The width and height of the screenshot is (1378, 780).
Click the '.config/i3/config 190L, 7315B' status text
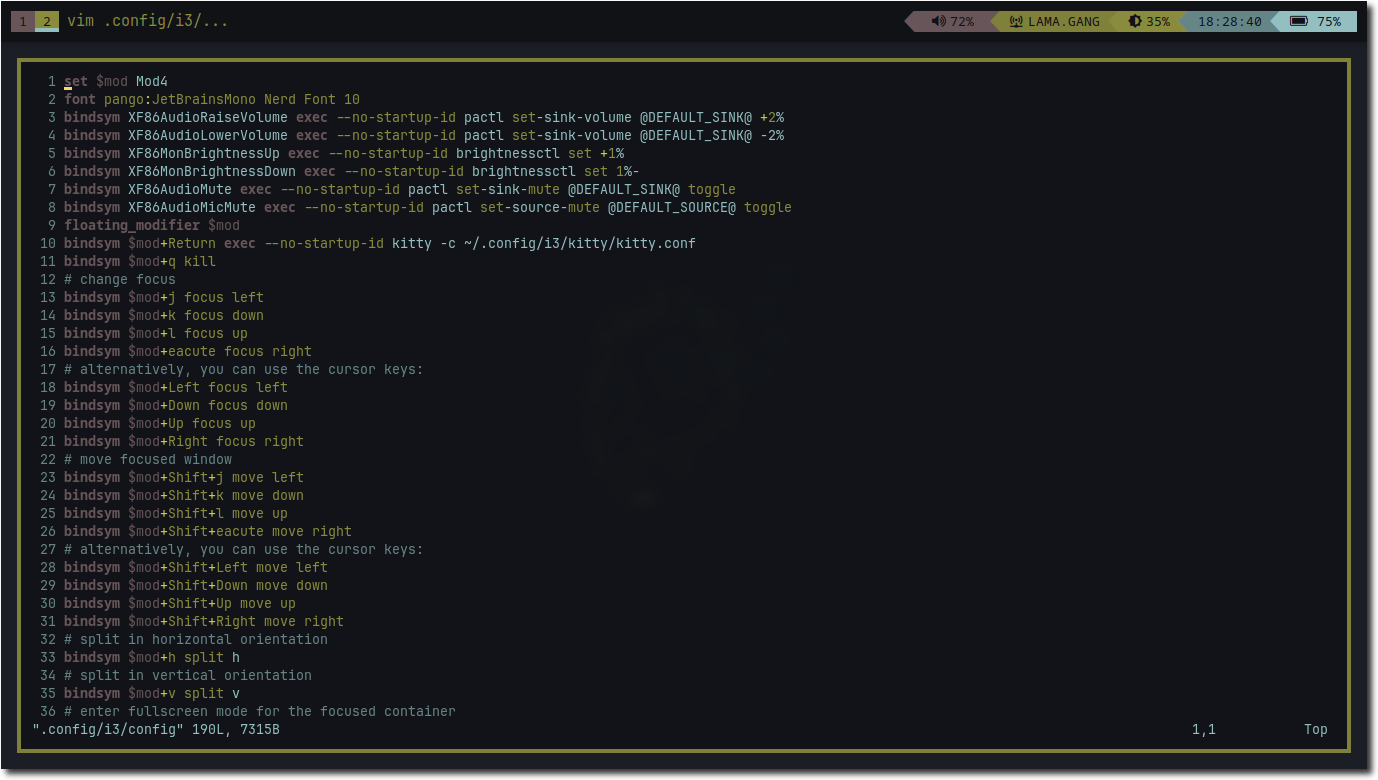pos(156,729)
